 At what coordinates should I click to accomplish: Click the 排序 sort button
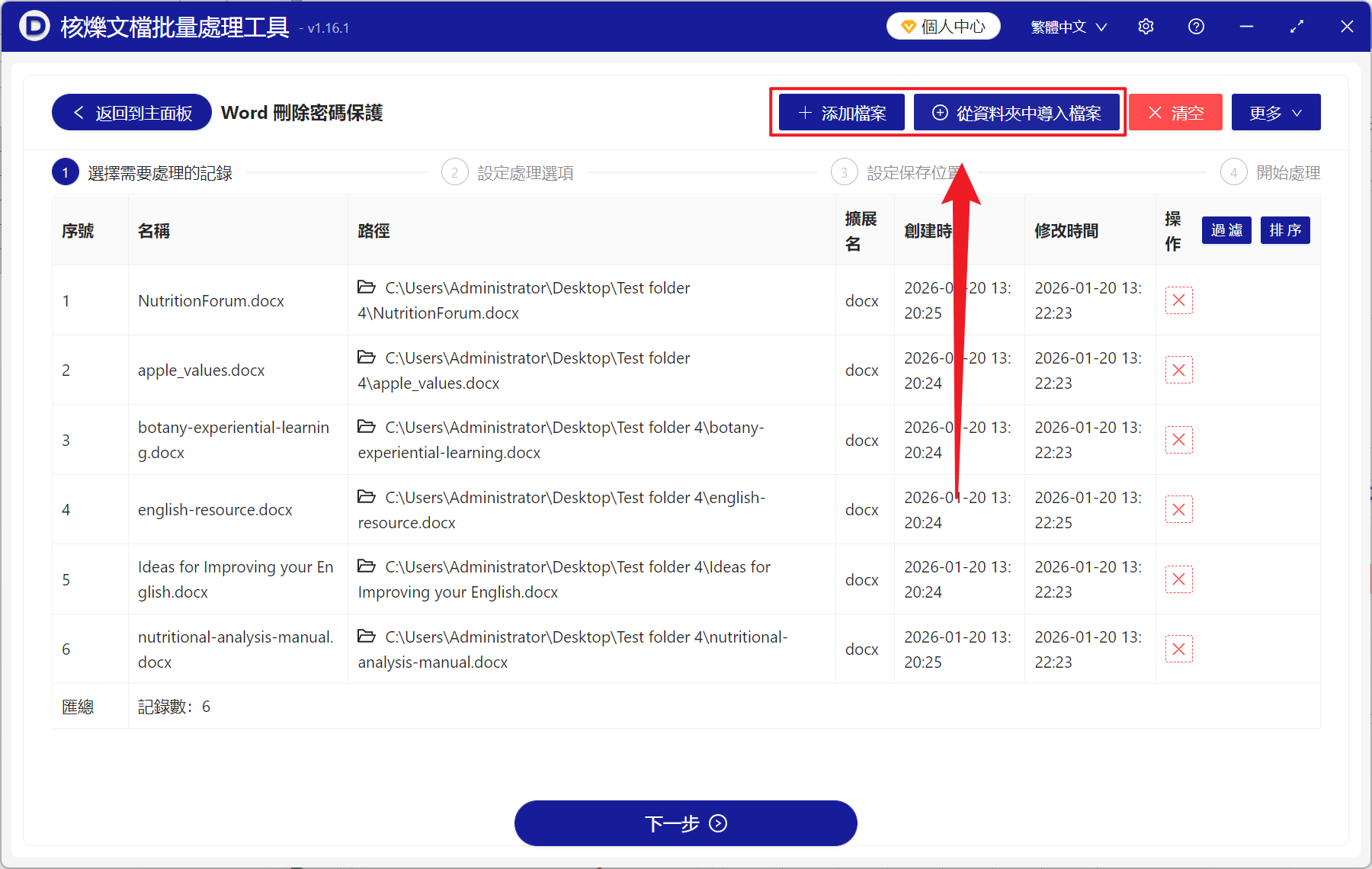pyautogui.click(x=1284, y=230)
